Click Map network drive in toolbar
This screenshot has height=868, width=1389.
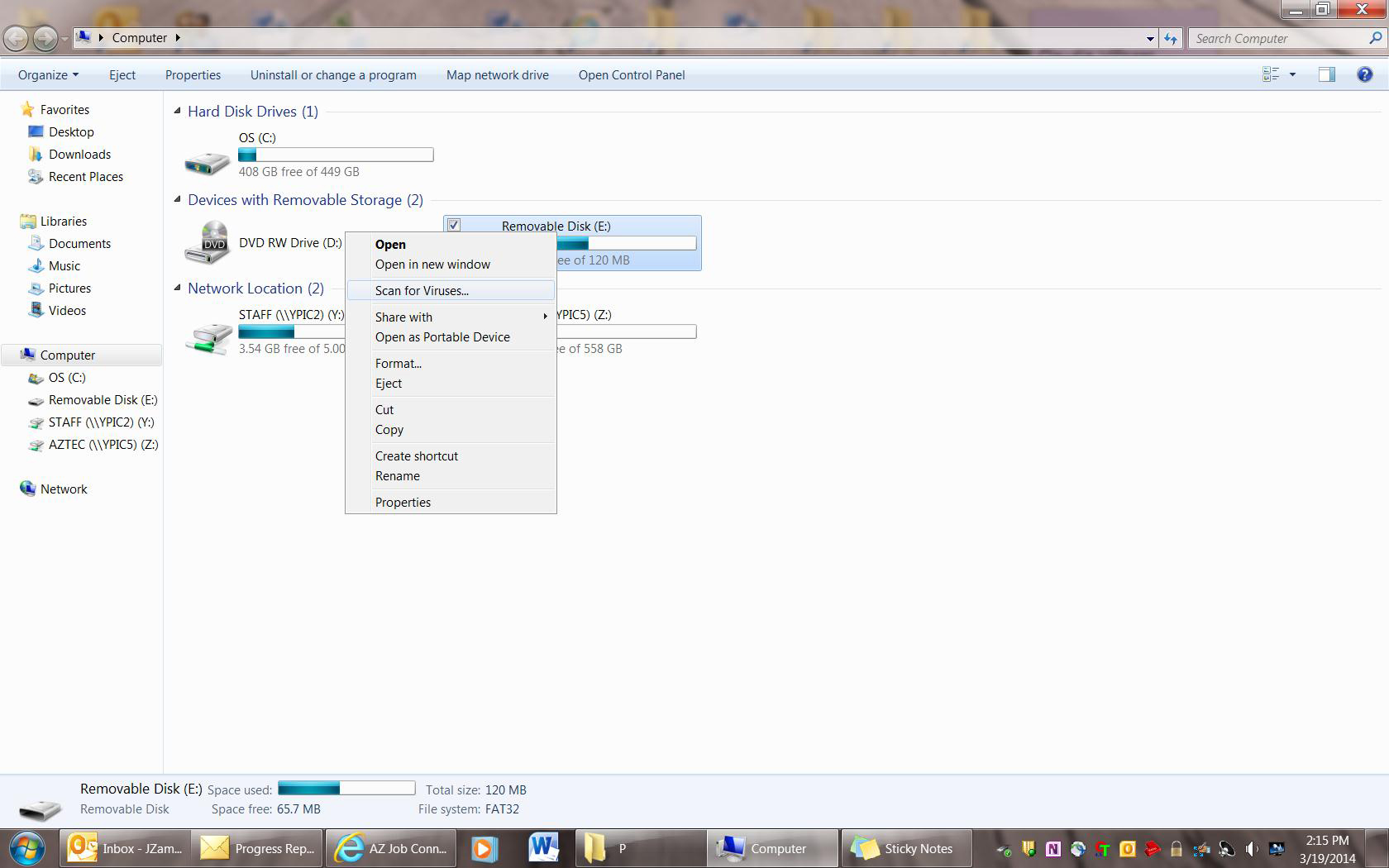tap(497, 74)
